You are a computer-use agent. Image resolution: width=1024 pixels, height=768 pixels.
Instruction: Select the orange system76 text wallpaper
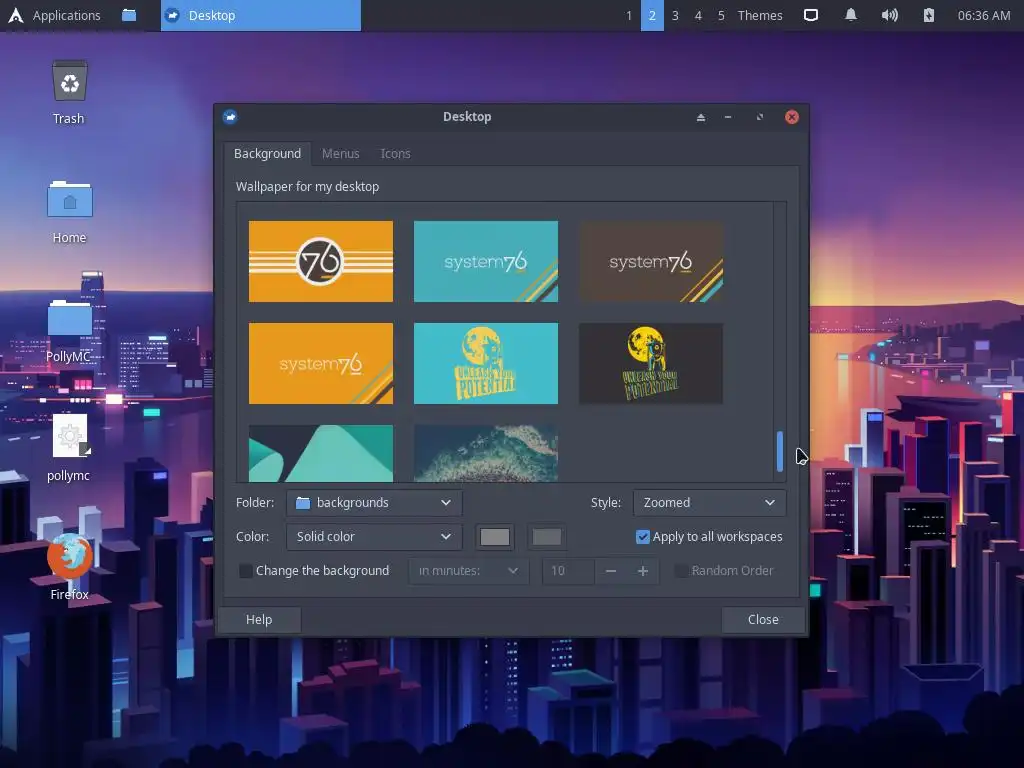321,363
